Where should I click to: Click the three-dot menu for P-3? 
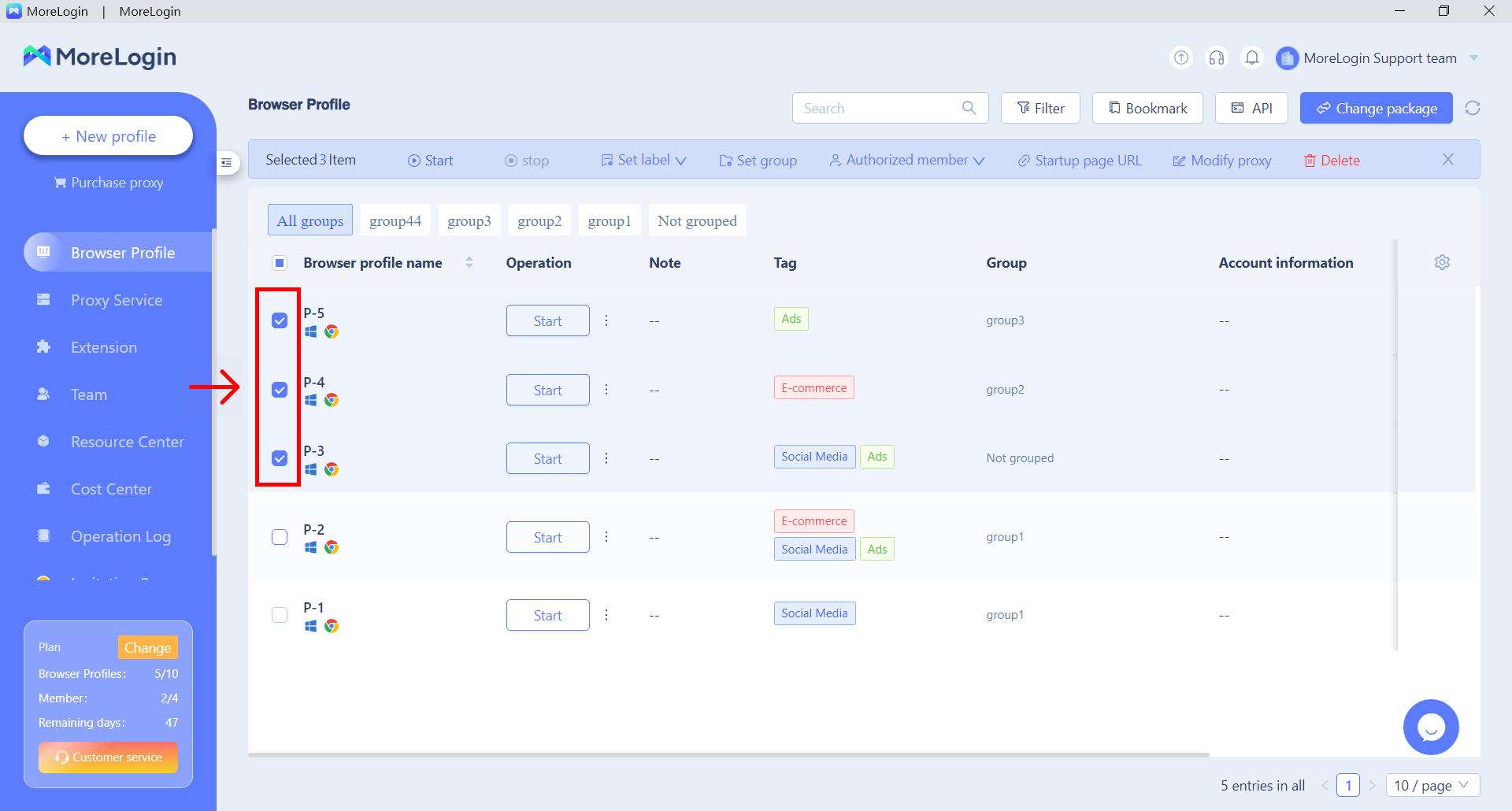coord(606,458)
